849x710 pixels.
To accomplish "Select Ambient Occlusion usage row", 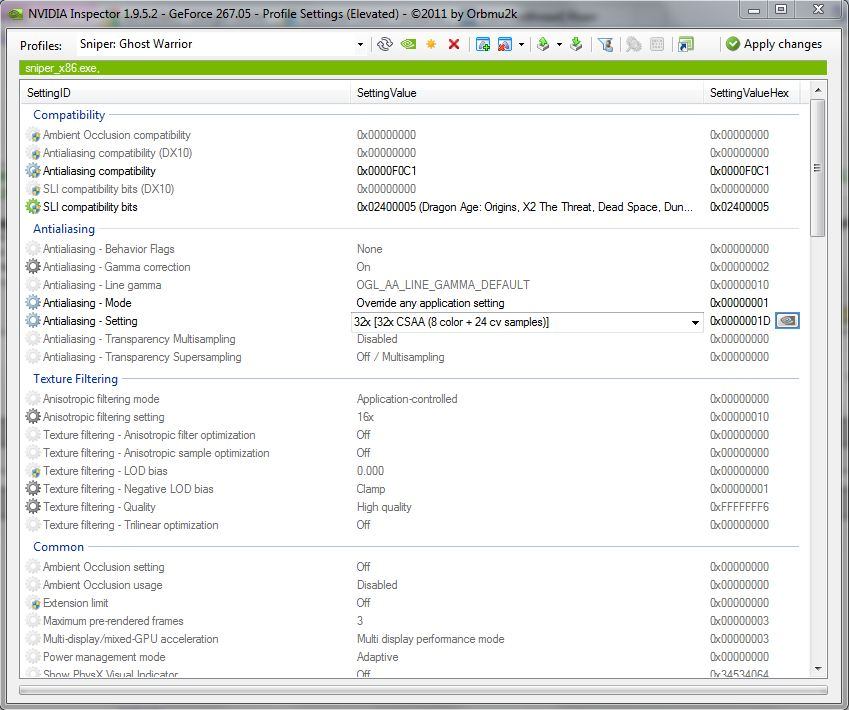I will pos(412,585).
